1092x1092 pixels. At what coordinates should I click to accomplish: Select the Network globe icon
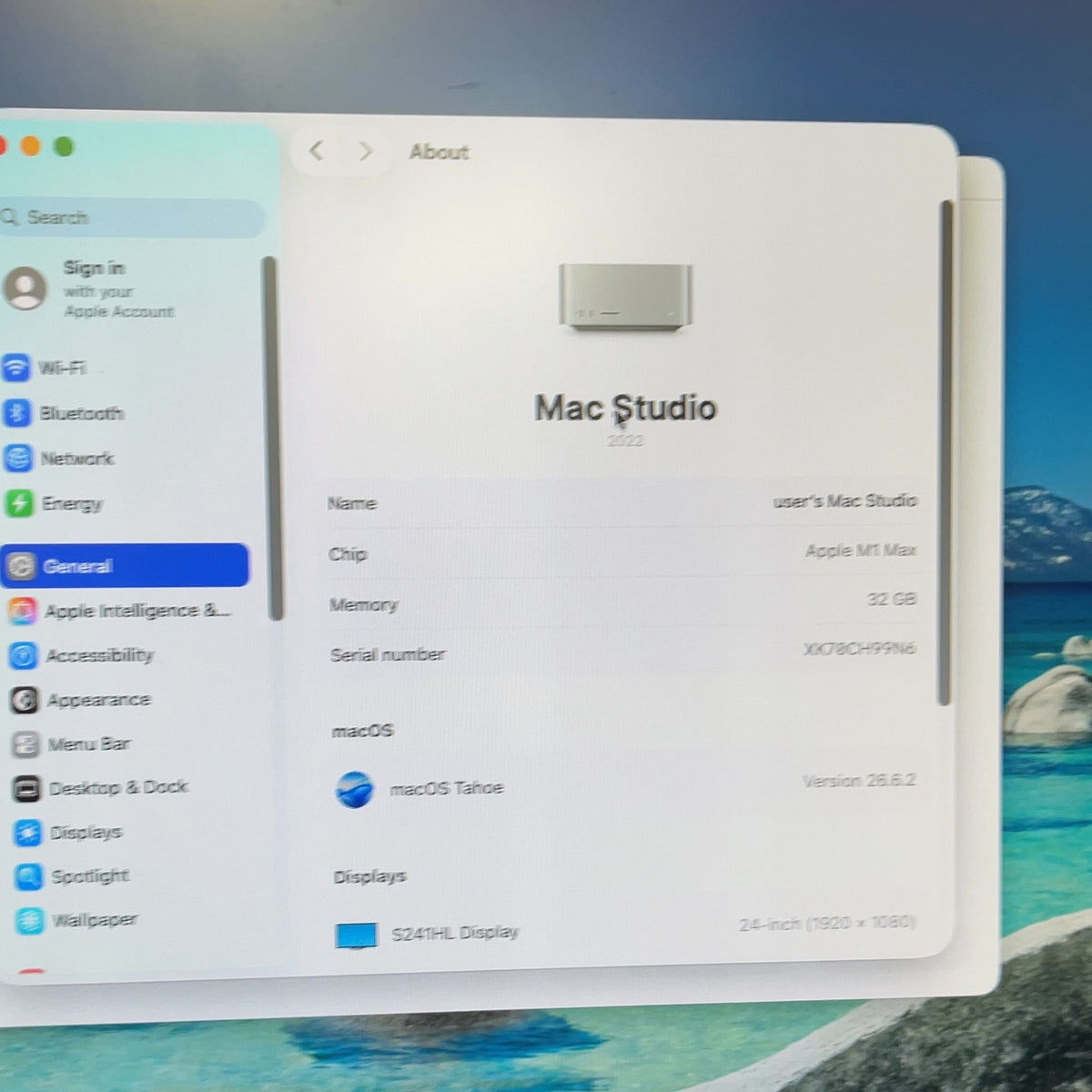coord(18,458)
